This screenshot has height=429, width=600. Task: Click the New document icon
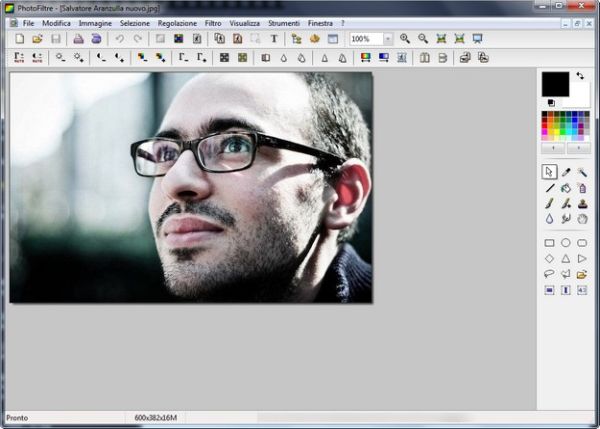coord(19,39)
